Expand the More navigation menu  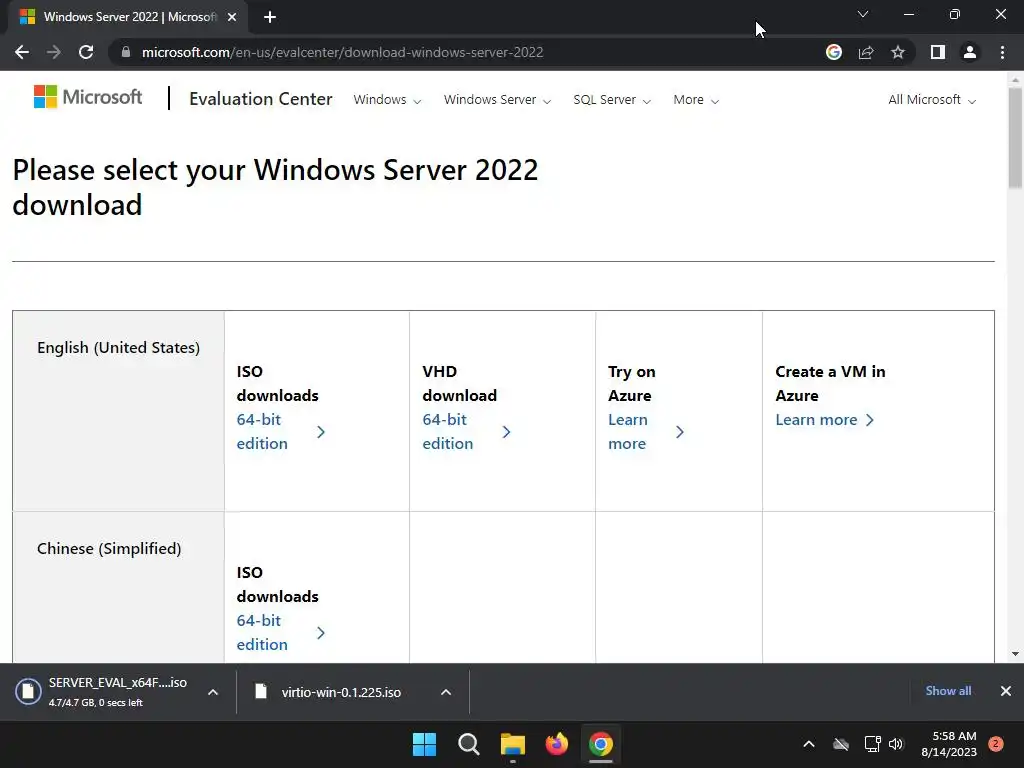tap(696, 100)
